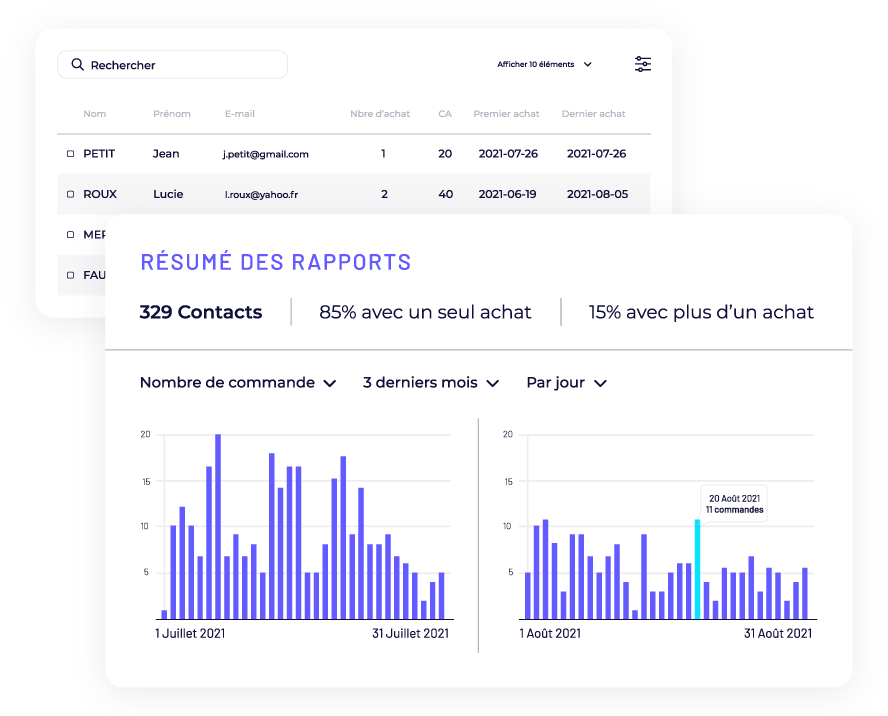Image resolution: width=888 pixels, height=716 pixels.
Task: Tick the checkbox for the MER row
Action: pyautogui.click(x=70, y=235)
